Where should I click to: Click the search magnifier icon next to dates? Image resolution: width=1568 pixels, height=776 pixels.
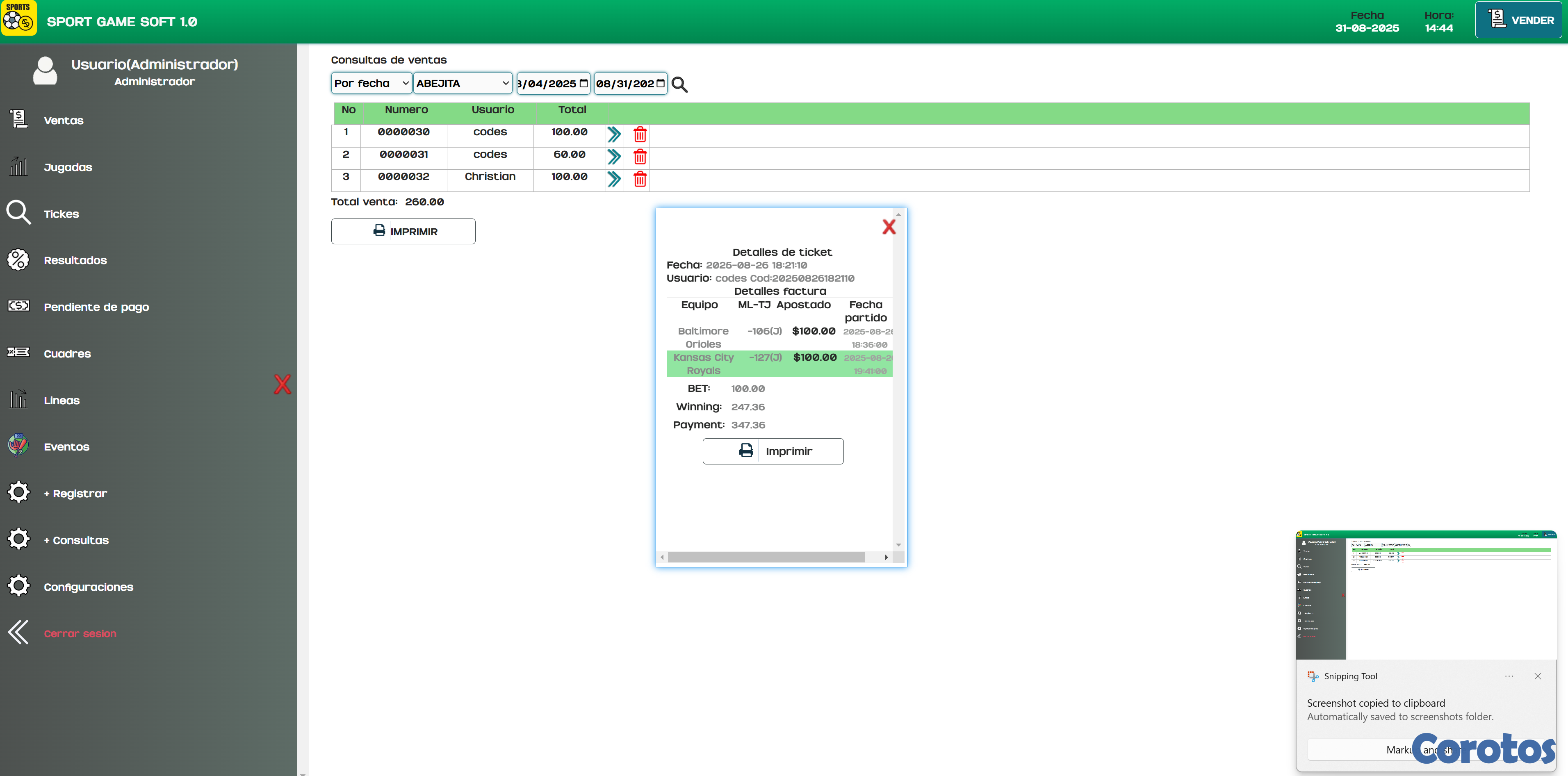(679, 84)
